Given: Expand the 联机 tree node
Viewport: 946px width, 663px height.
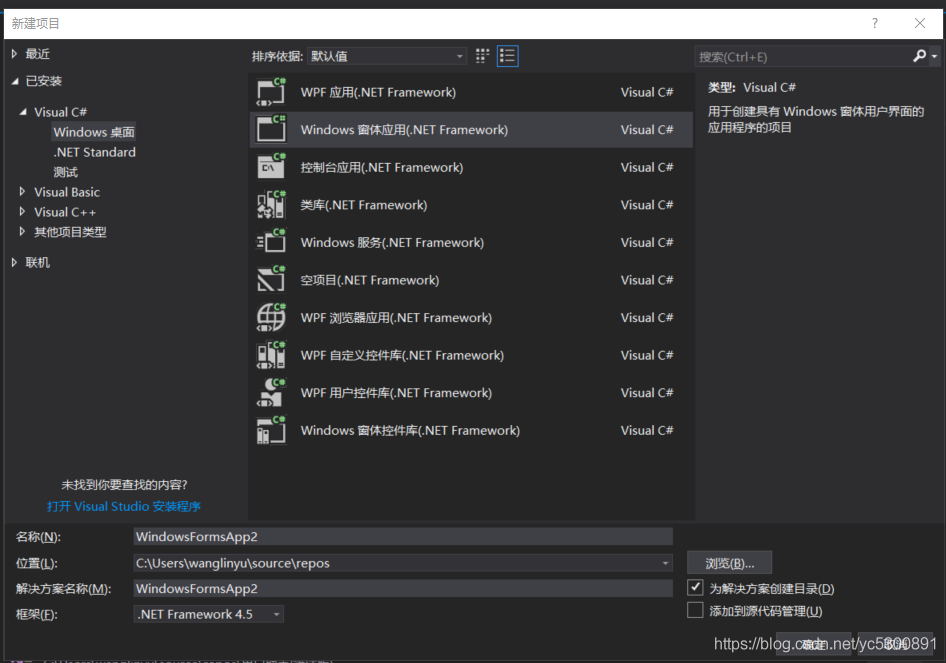Looking at the screenshot, I should tap(14, 262).
